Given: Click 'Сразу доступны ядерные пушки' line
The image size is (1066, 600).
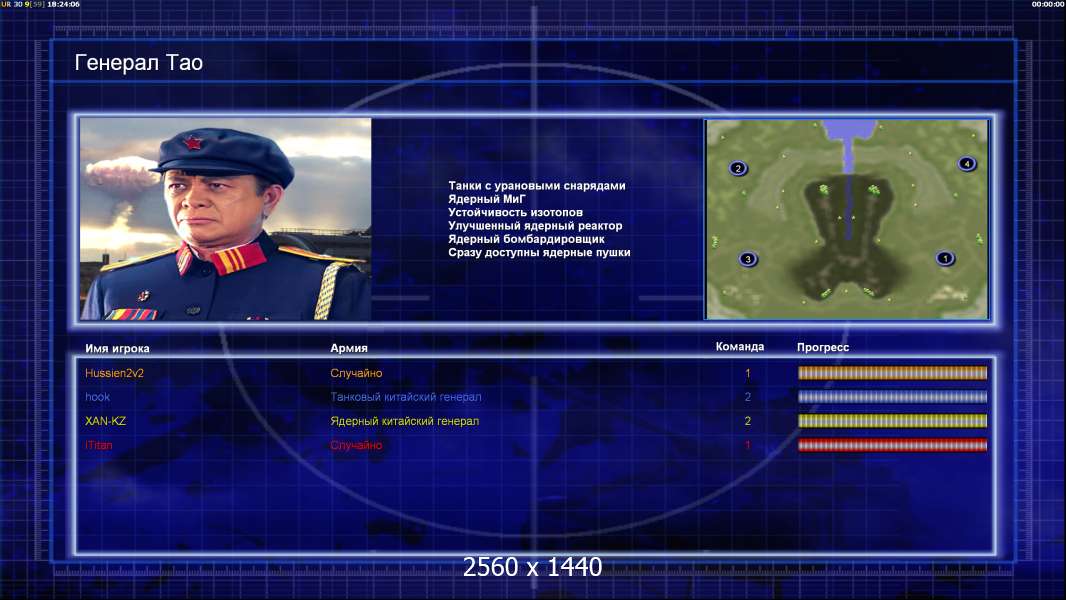Looking at the screenshot, I should point(539,252).
